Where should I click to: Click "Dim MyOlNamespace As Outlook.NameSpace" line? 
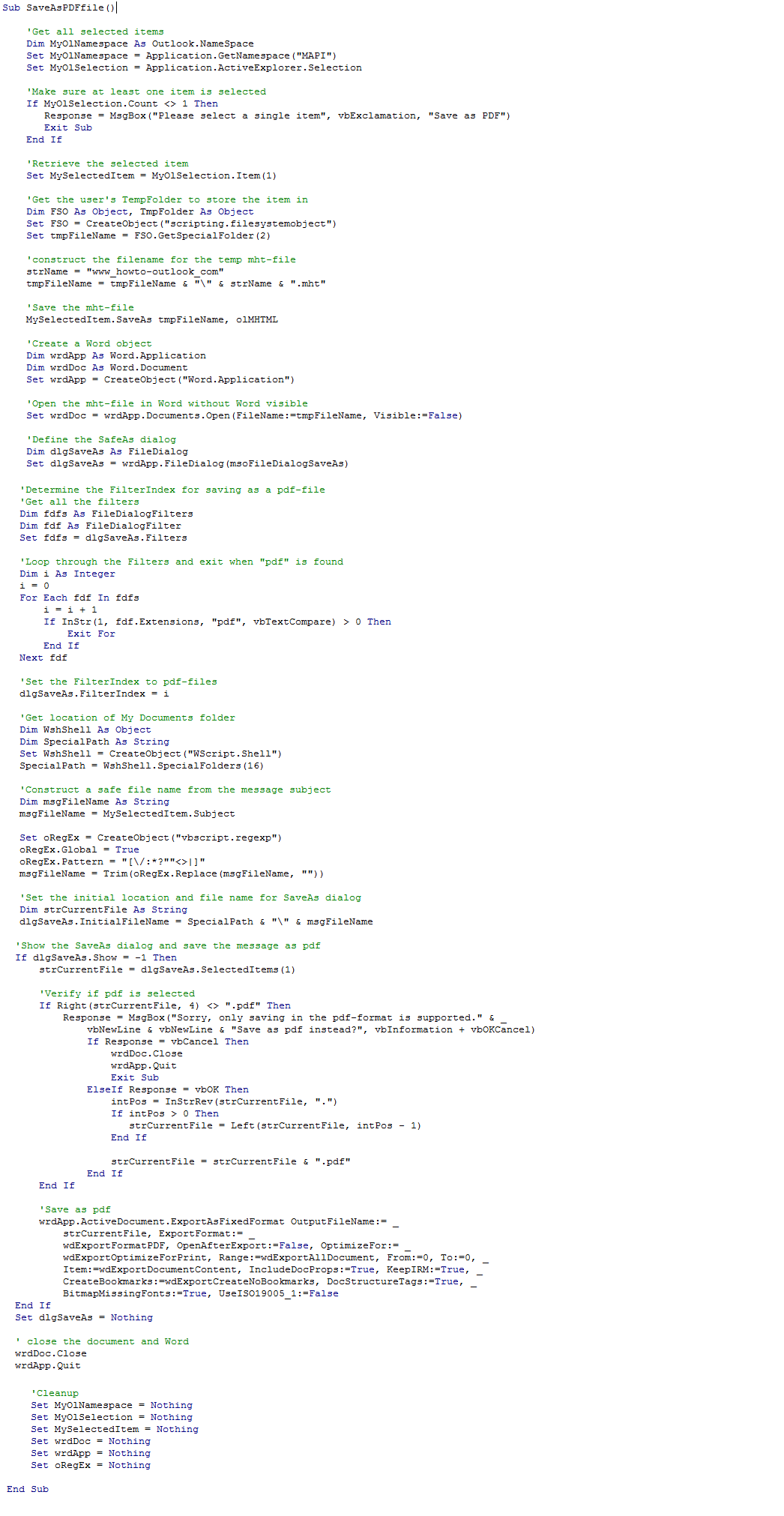(140, 43)
